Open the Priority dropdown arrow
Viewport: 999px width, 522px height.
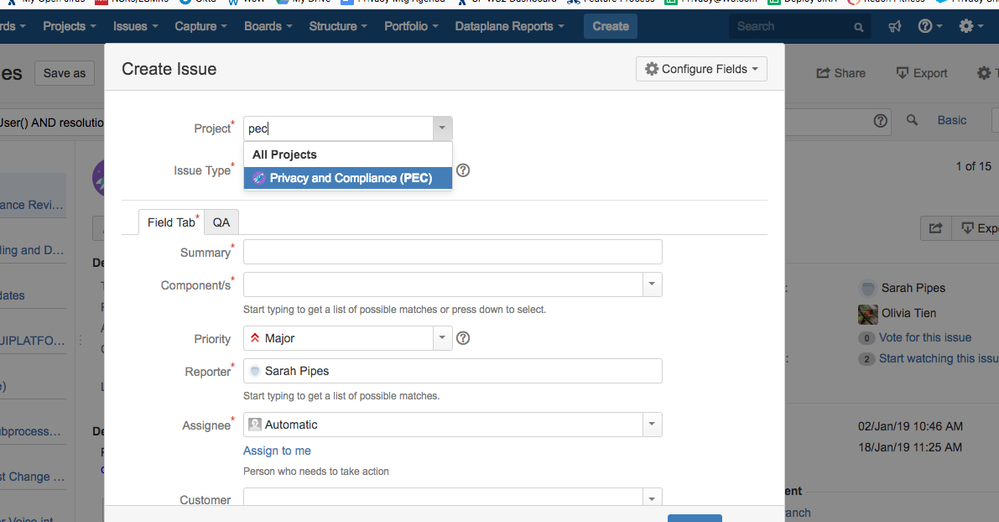coord(442,338)
